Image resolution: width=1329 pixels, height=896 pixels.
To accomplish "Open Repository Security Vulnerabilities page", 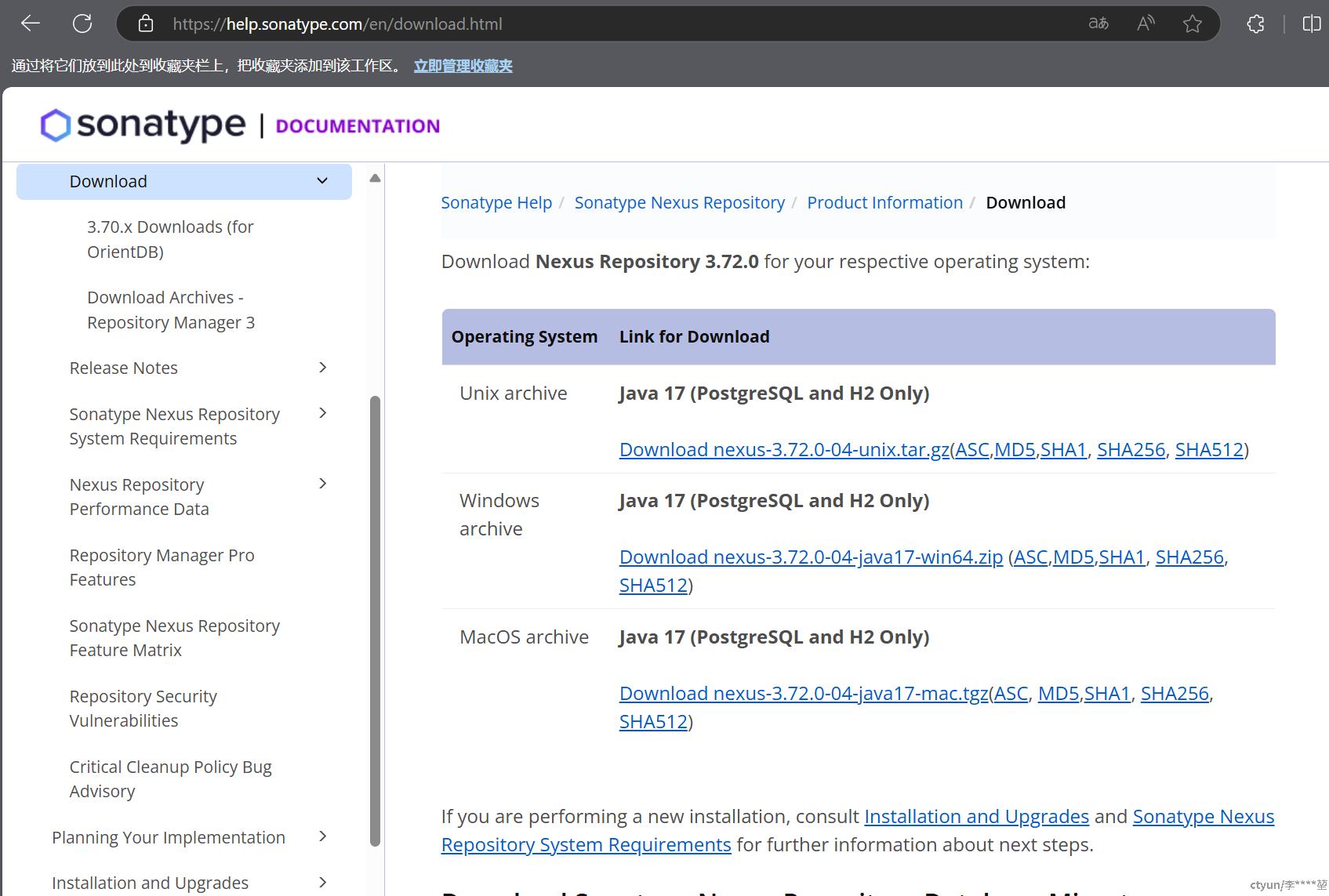I will [143, 708].
